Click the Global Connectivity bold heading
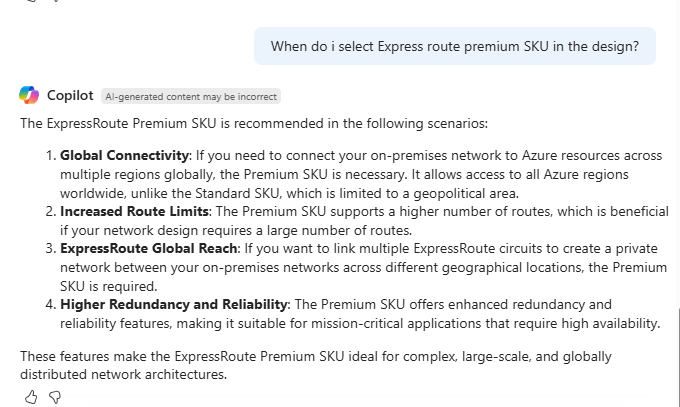The height and width of the screenshot is (407, 680). click(x=125, y=156)
